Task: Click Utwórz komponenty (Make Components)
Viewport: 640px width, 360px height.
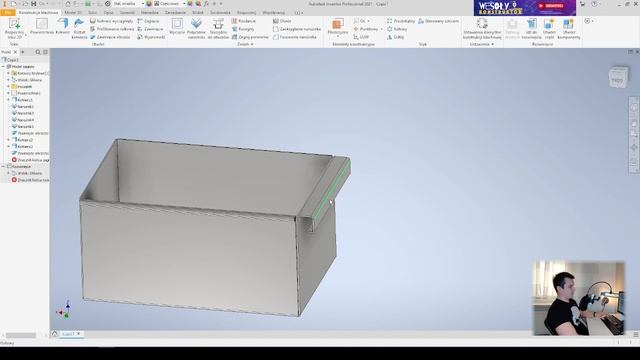Action: point(568,29)
